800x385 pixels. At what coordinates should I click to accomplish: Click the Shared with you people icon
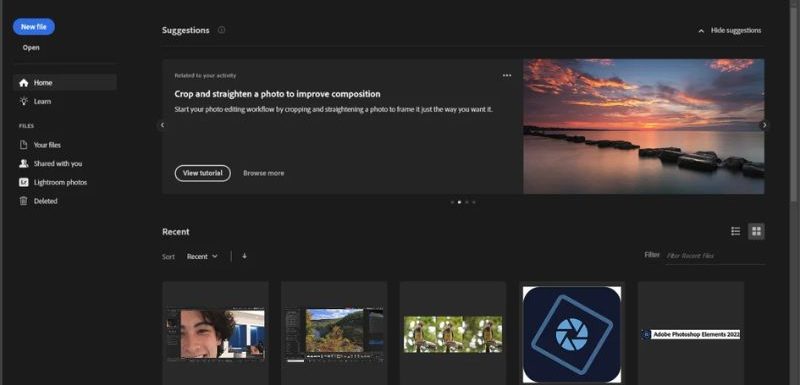23,164
